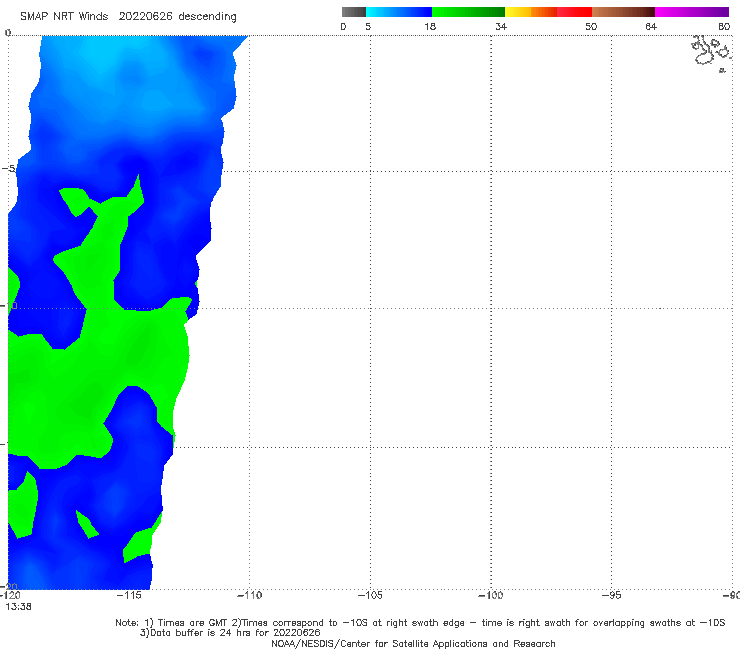Click the brown segment of the color bar

pos(623,12)
